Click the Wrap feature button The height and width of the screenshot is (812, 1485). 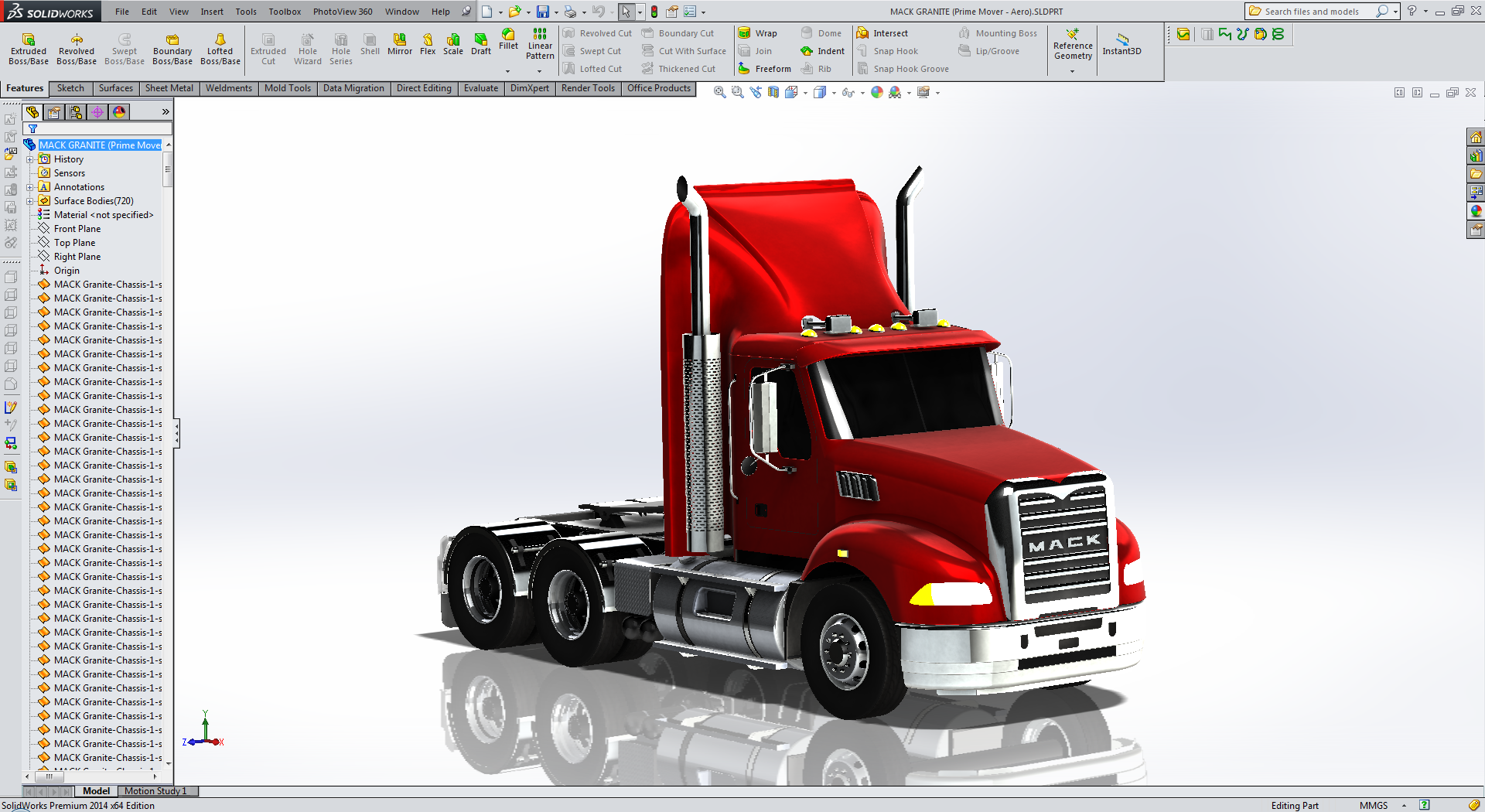(x=757, y=33)
